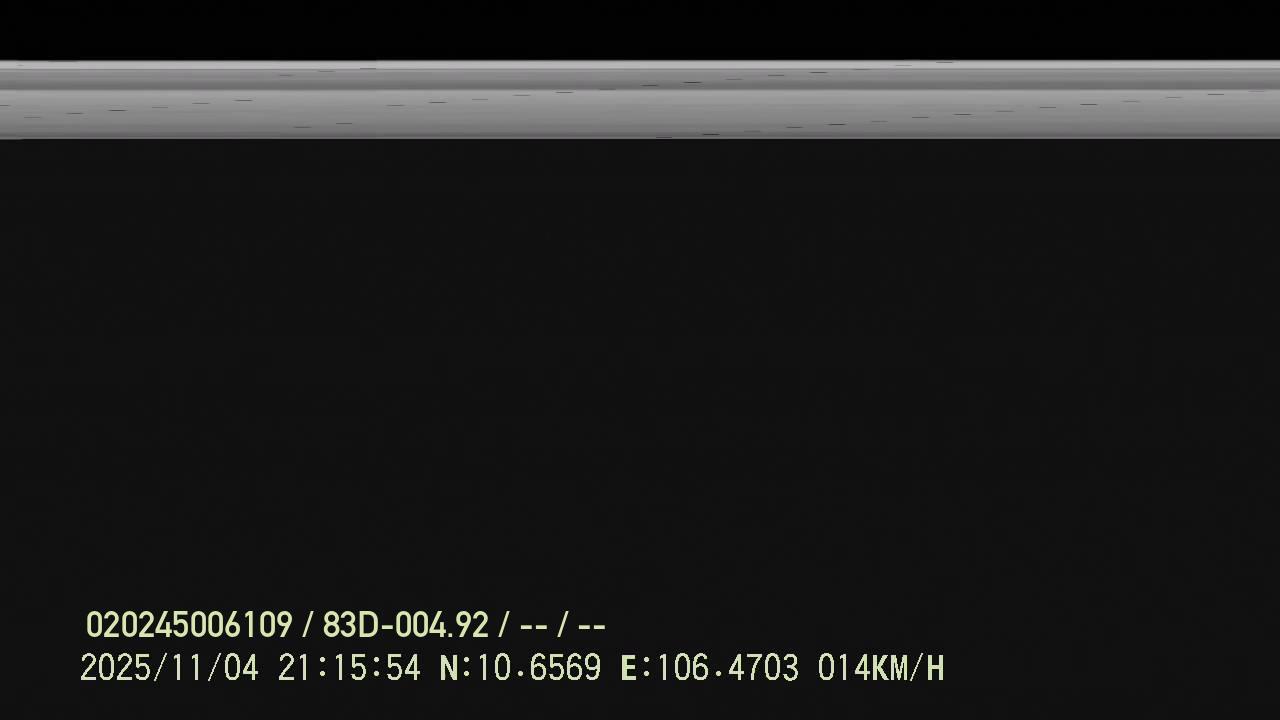Click the letter N of the latitude
The image size is (1280, 720).
[449, 668]
